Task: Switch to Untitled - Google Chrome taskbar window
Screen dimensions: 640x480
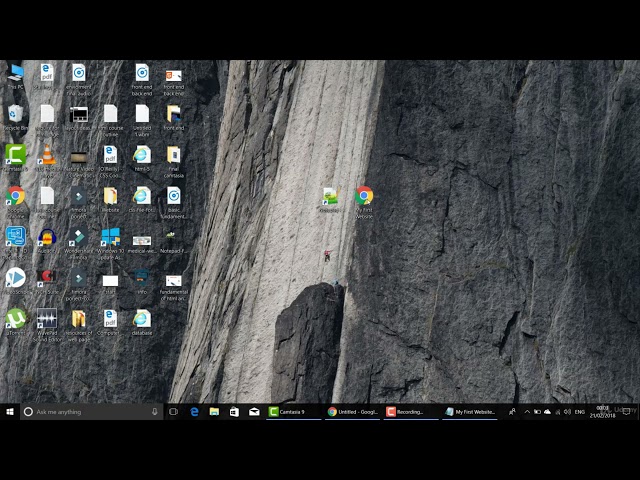Action: coord(353,412)
